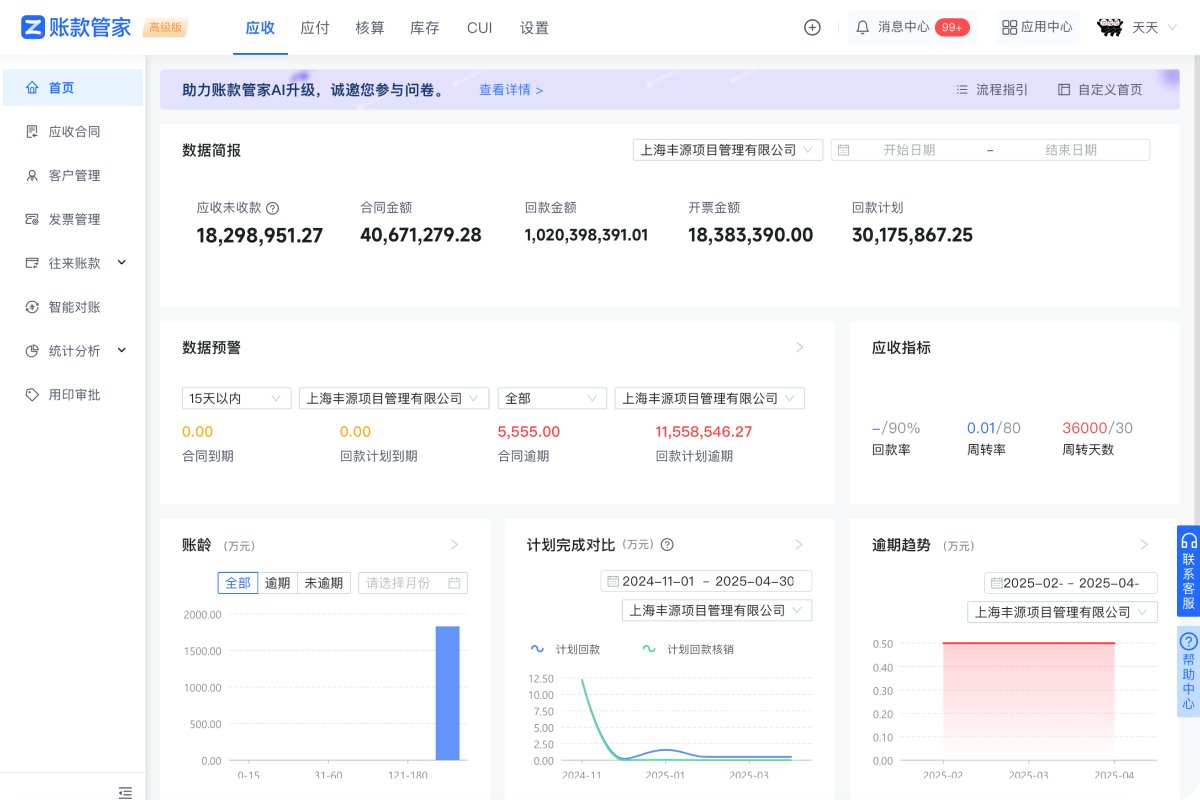Click 查看详情 link in banner
The image size is (1200, 800).
click(x=510, y=90)
